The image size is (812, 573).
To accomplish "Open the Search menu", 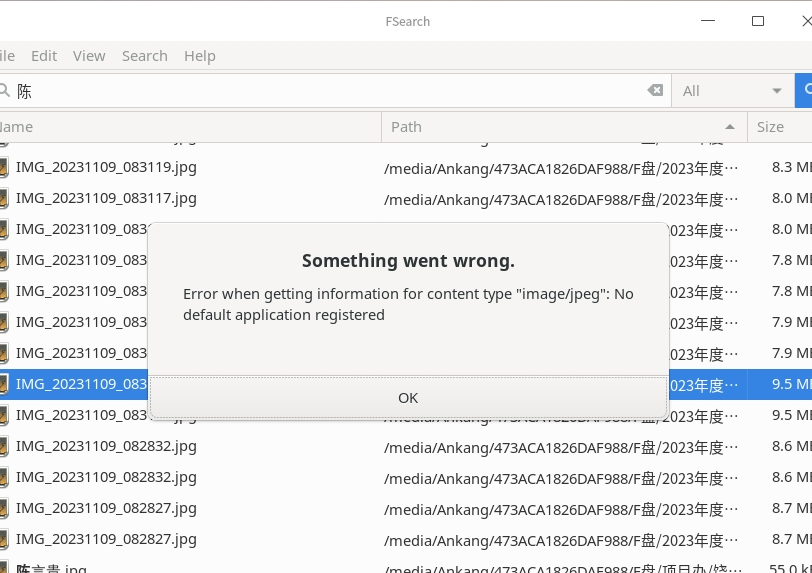I will coord(145,56).
